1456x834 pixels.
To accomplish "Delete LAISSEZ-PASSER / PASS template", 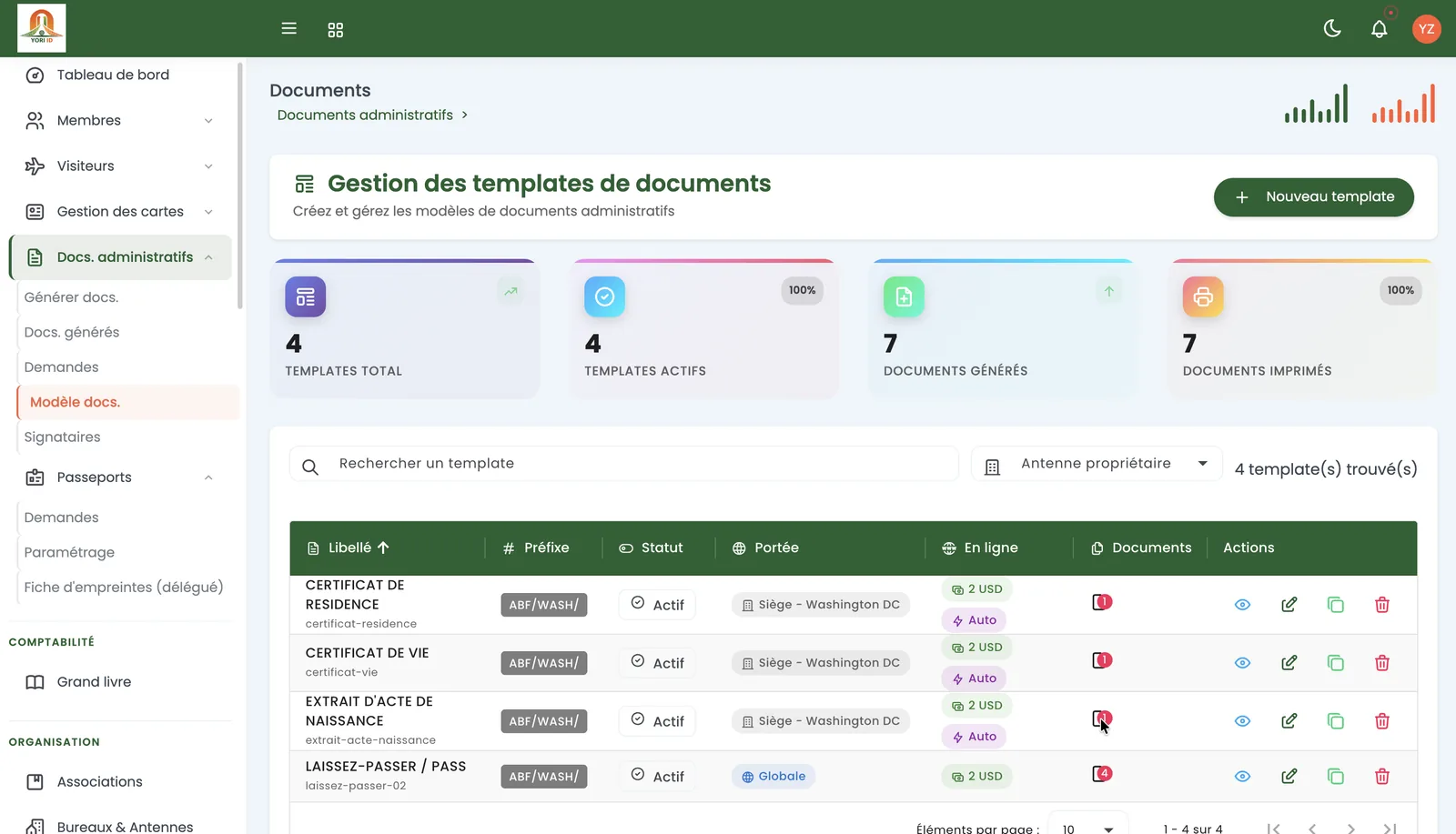I will pyautogui.click(x=1381, y=777).
